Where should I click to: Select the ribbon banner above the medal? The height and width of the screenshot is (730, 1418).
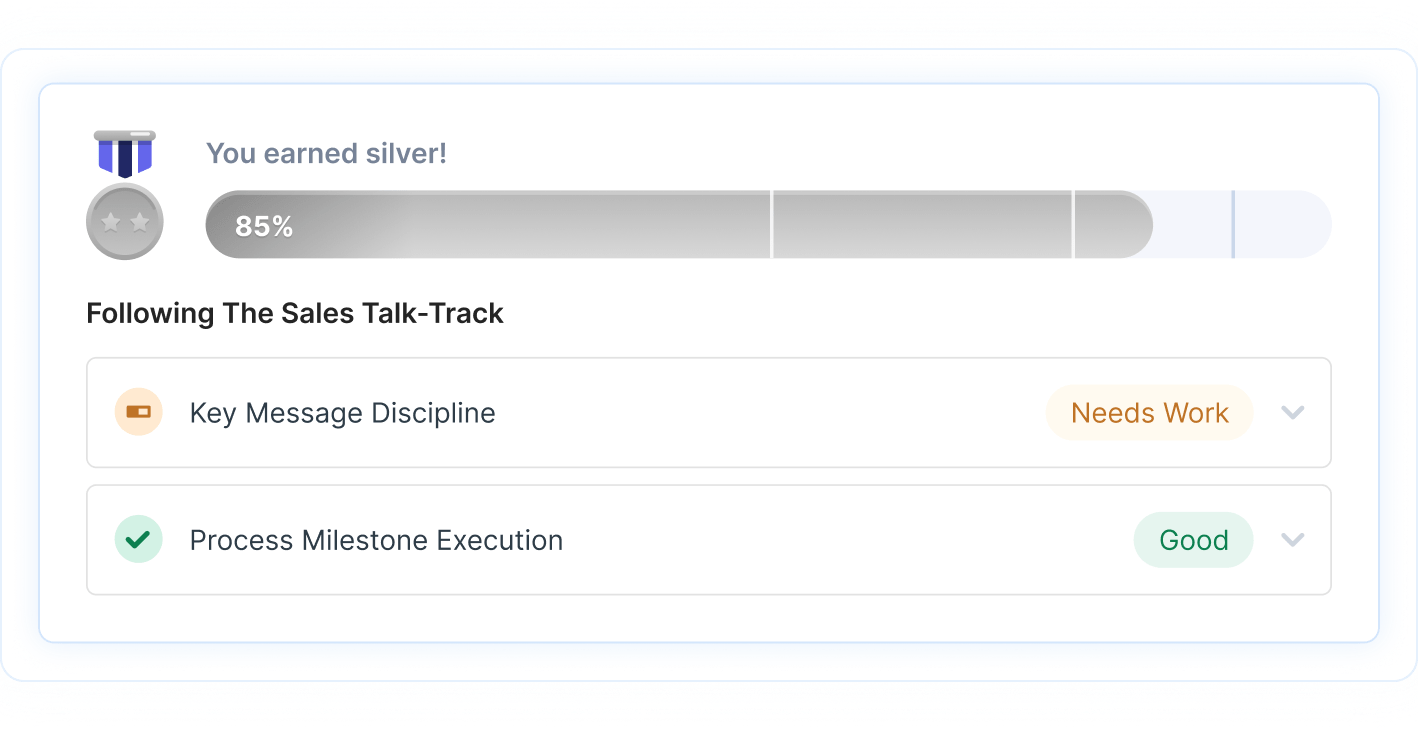pyautogui.click(x=124, y=152)
